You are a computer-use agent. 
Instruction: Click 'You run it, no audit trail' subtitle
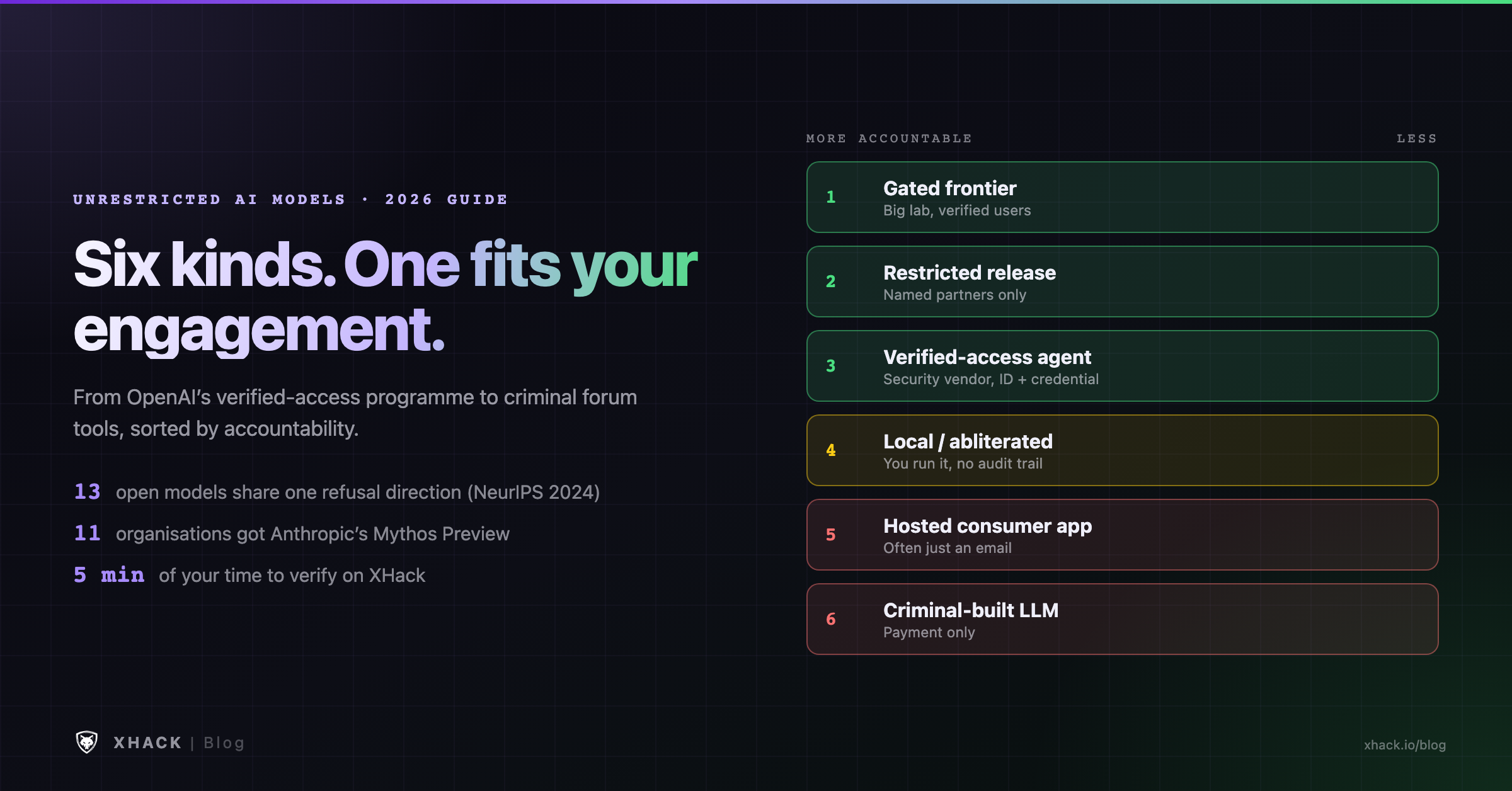pyautogui.click(x=963, y=464)
